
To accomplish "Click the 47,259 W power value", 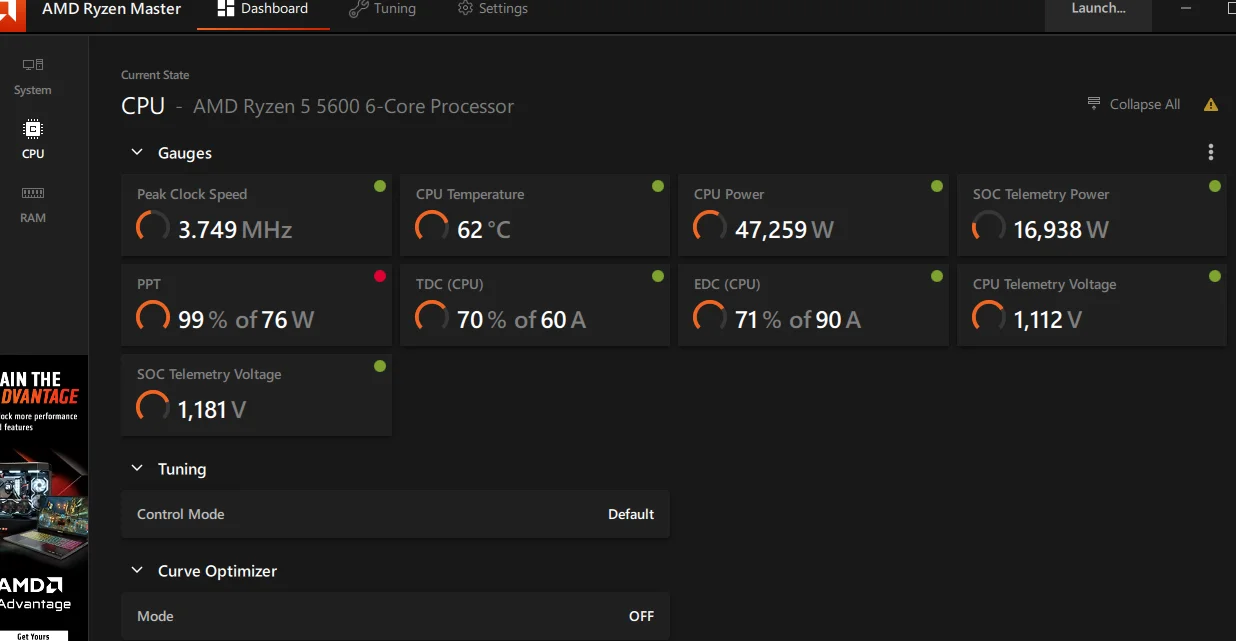I will coord(784,230).
